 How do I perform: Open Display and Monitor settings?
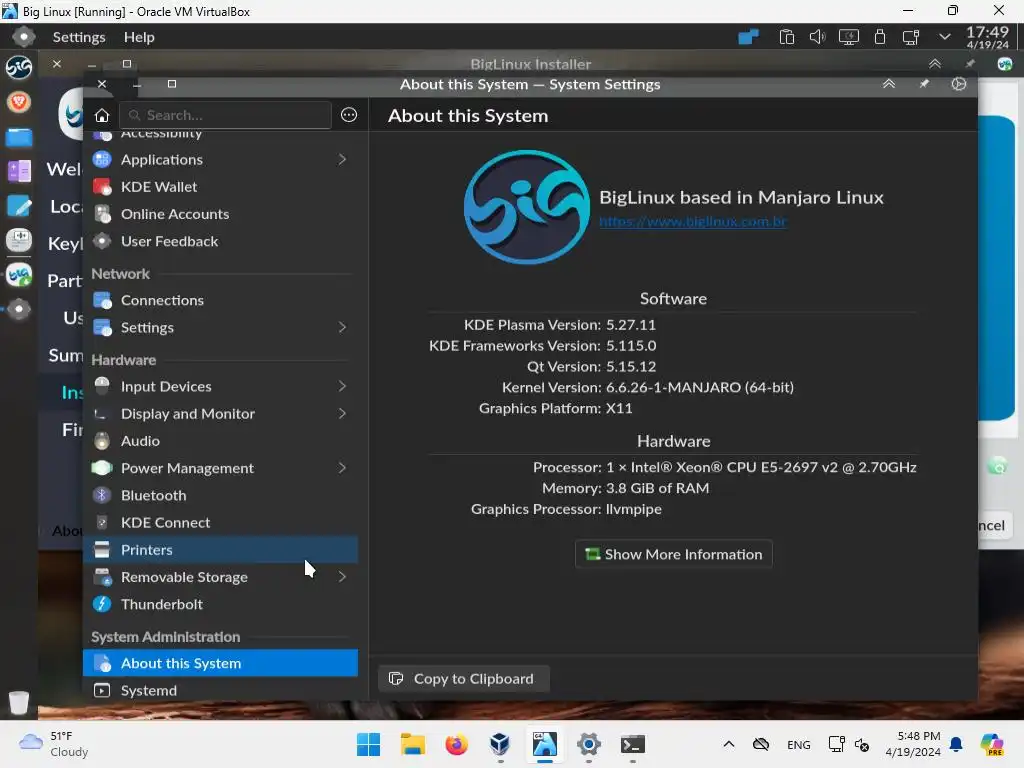coord(221,414)
